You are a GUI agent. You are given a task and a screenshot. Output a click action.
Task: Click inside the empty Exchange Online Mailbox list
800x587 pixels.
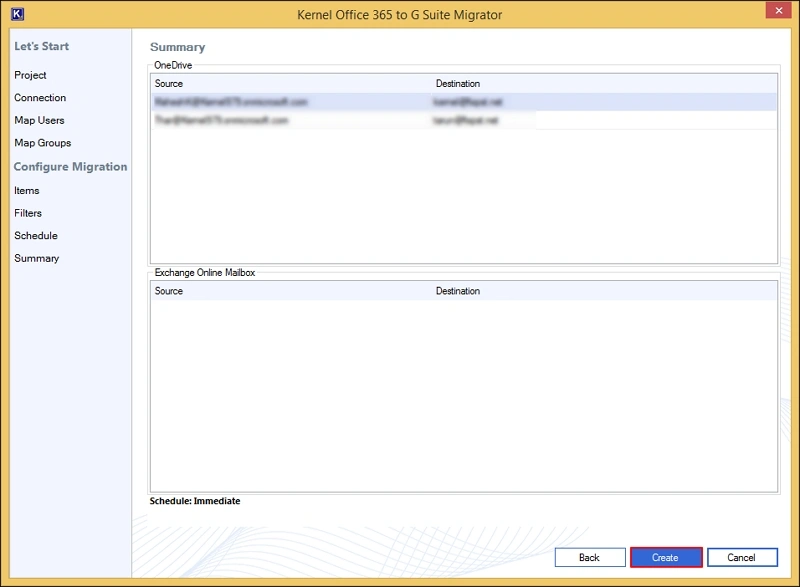tap(463, 400)
